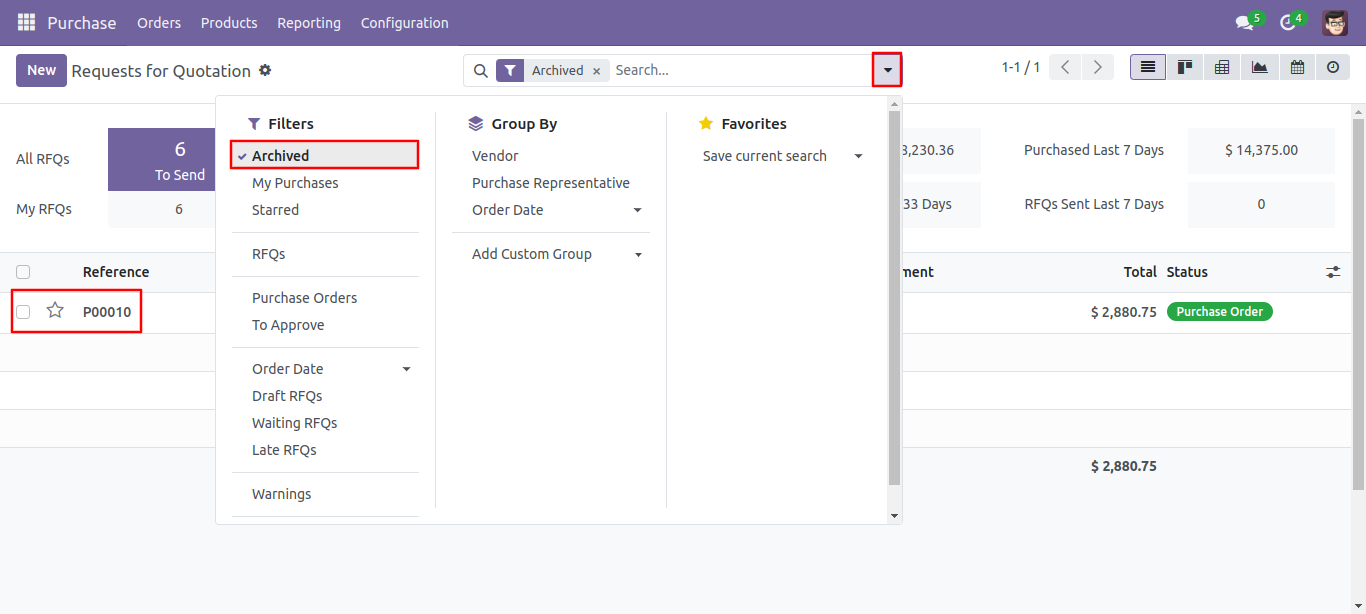
Task: Open the Add Custom Group dropdown
Action: point(551,254)
